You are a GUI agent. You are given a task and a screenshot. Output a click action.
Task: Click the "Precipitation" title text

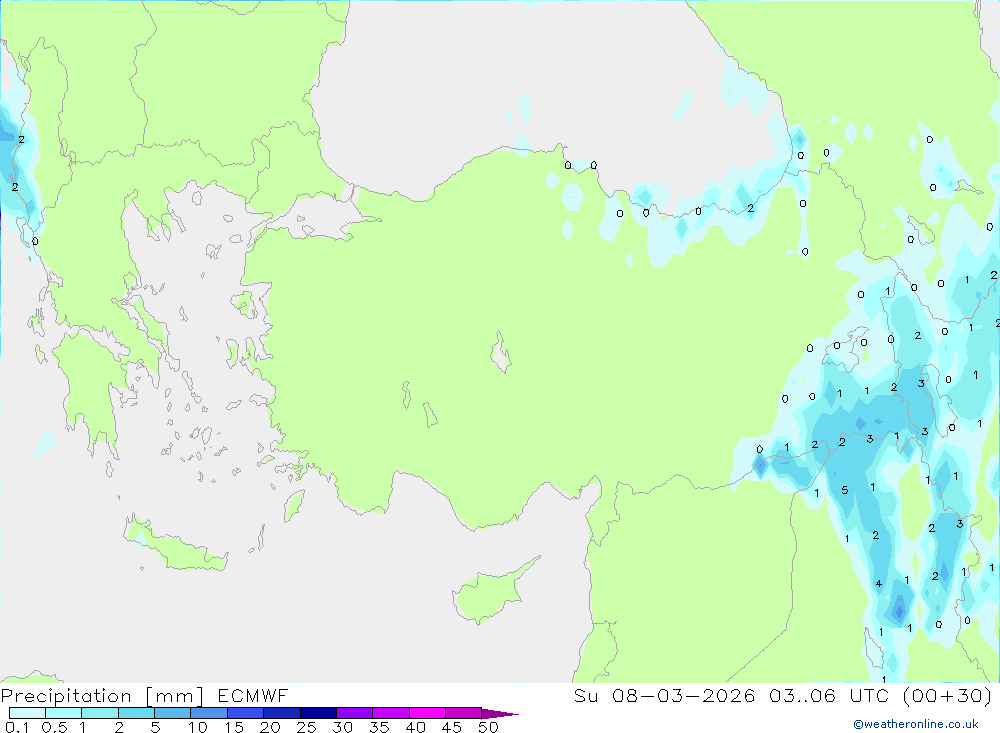(x=66, y=696)
